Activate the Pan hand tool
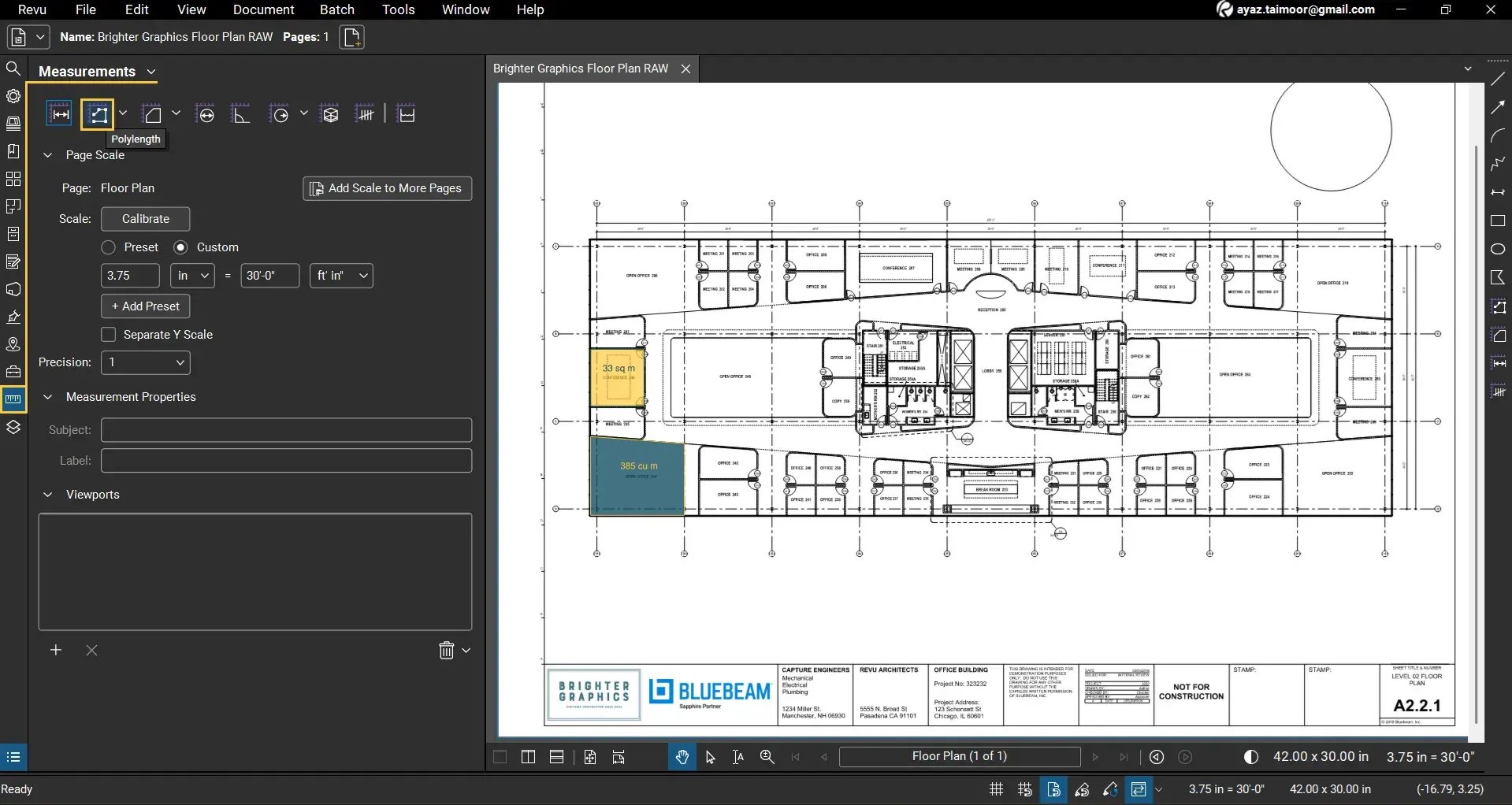The height and width of the screenshot is (805, 1512). [x=682, y=757]
